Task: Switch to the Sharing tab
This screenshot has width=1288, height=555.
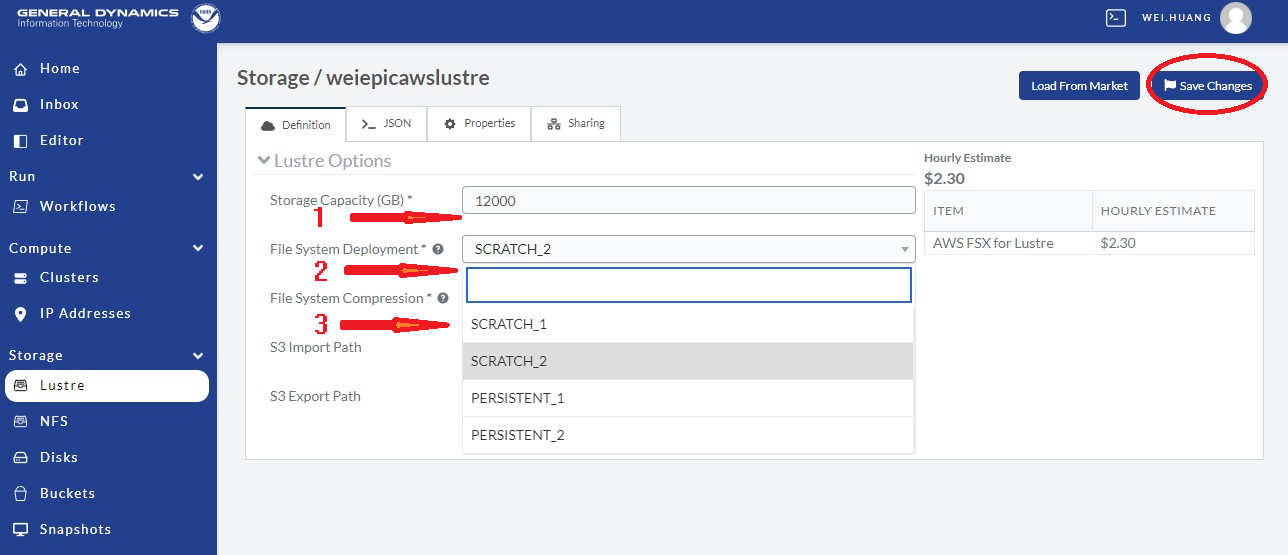Action: pyautogui.click(x=576, y=124)
